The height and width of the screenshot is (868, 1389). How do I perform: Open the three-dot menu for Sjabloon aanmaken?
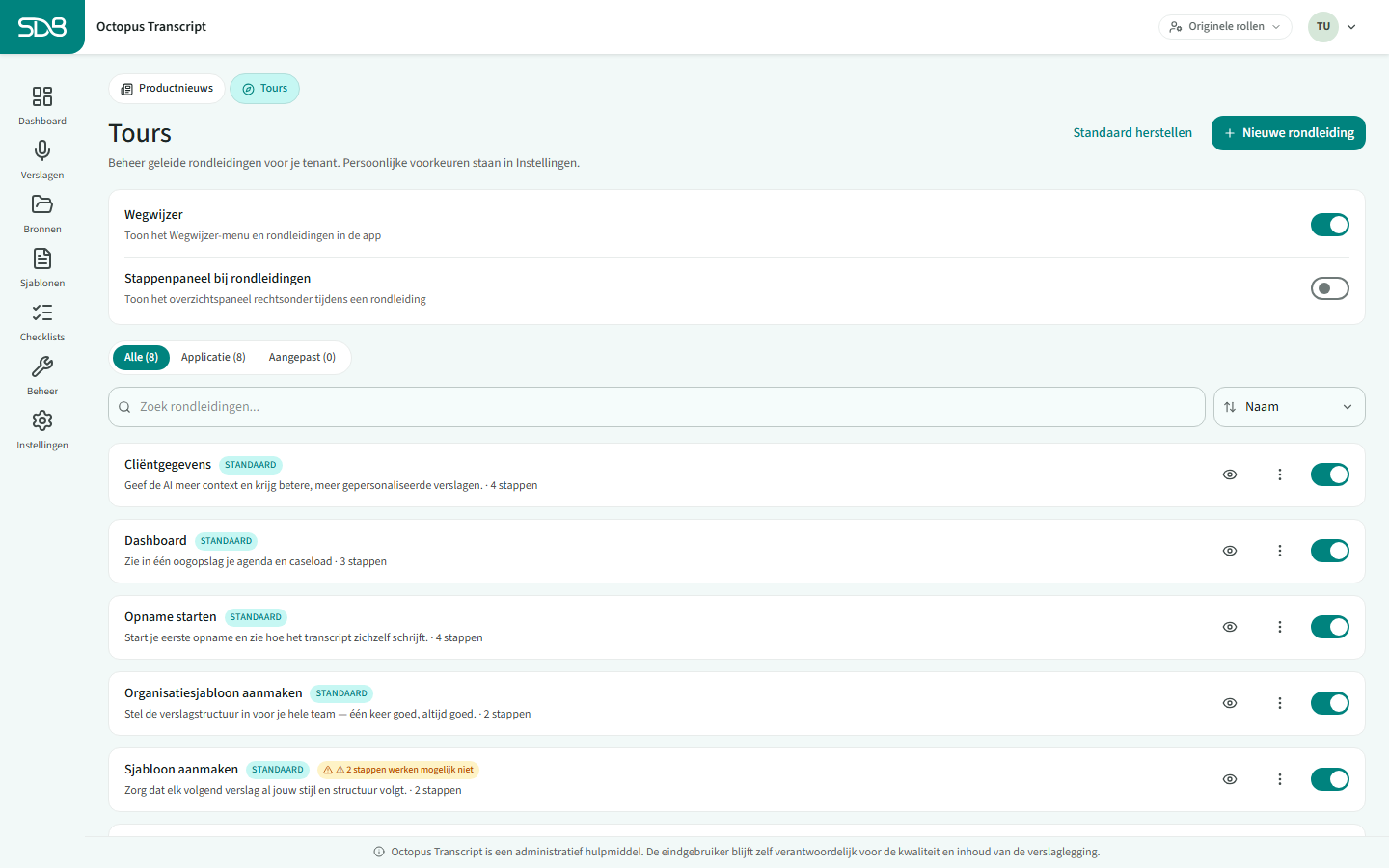pos(1280,779)
